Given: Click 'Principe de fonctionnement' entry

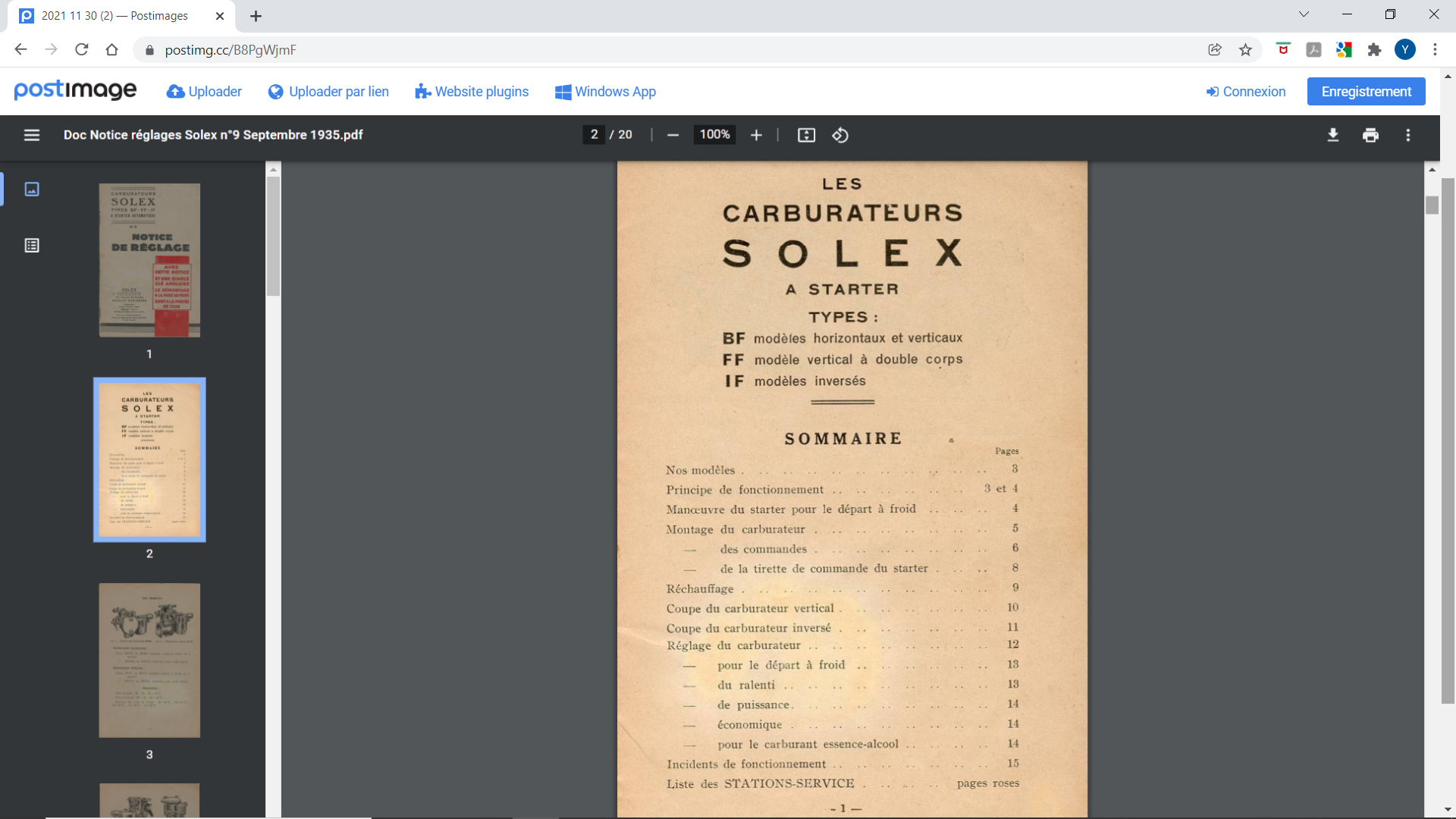Looking at the screenshot, I should pyautogui.click(x=745, y=490).
